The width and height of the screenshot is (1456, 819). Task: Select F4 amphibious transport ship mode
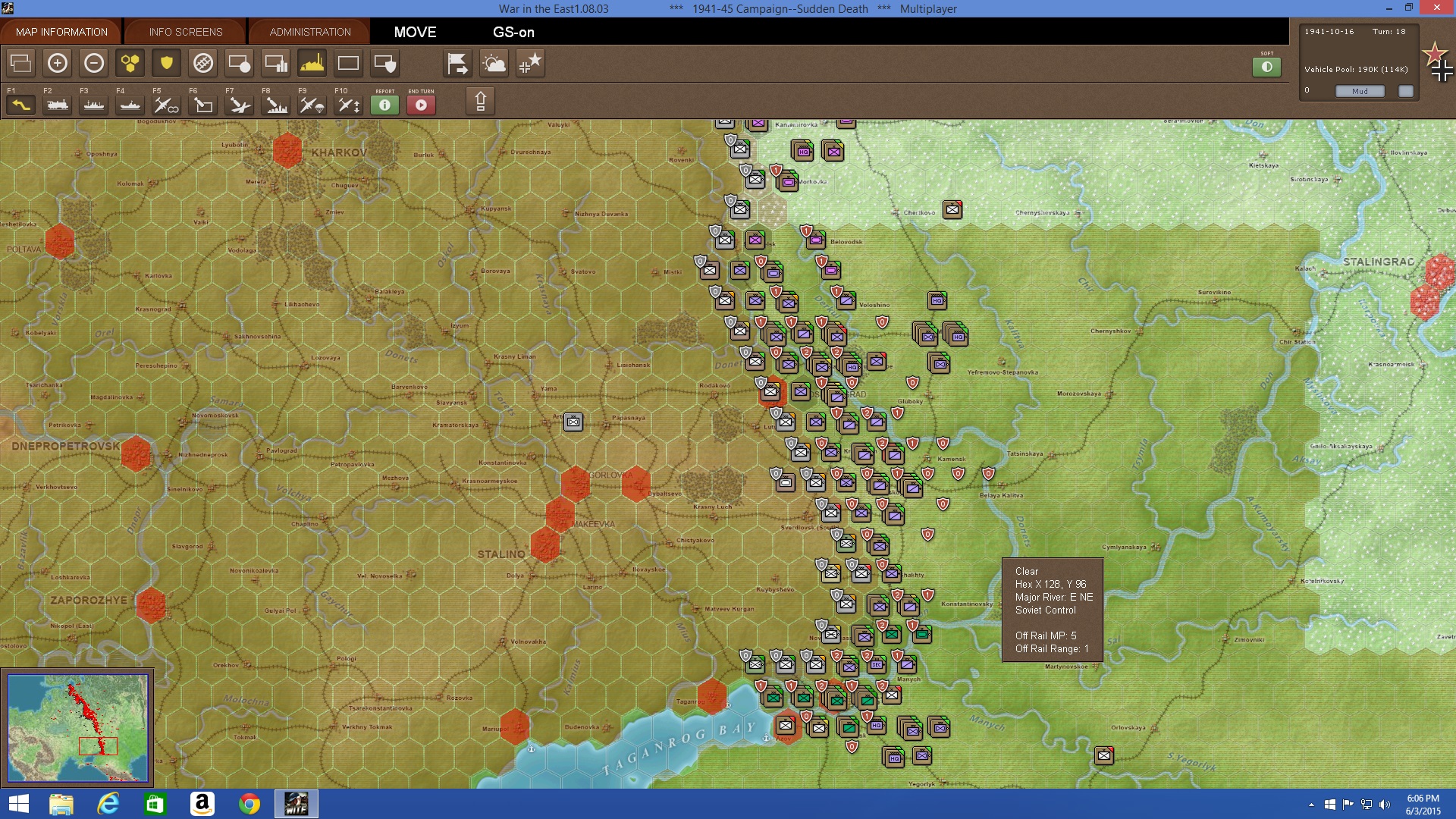click(x=130, y=105)
